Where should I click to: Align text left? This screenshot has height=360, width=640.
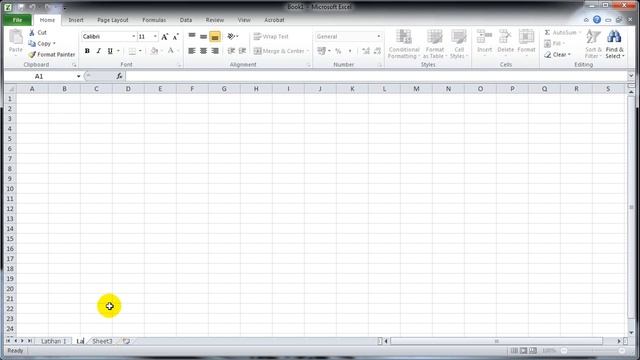click(192, 51)
